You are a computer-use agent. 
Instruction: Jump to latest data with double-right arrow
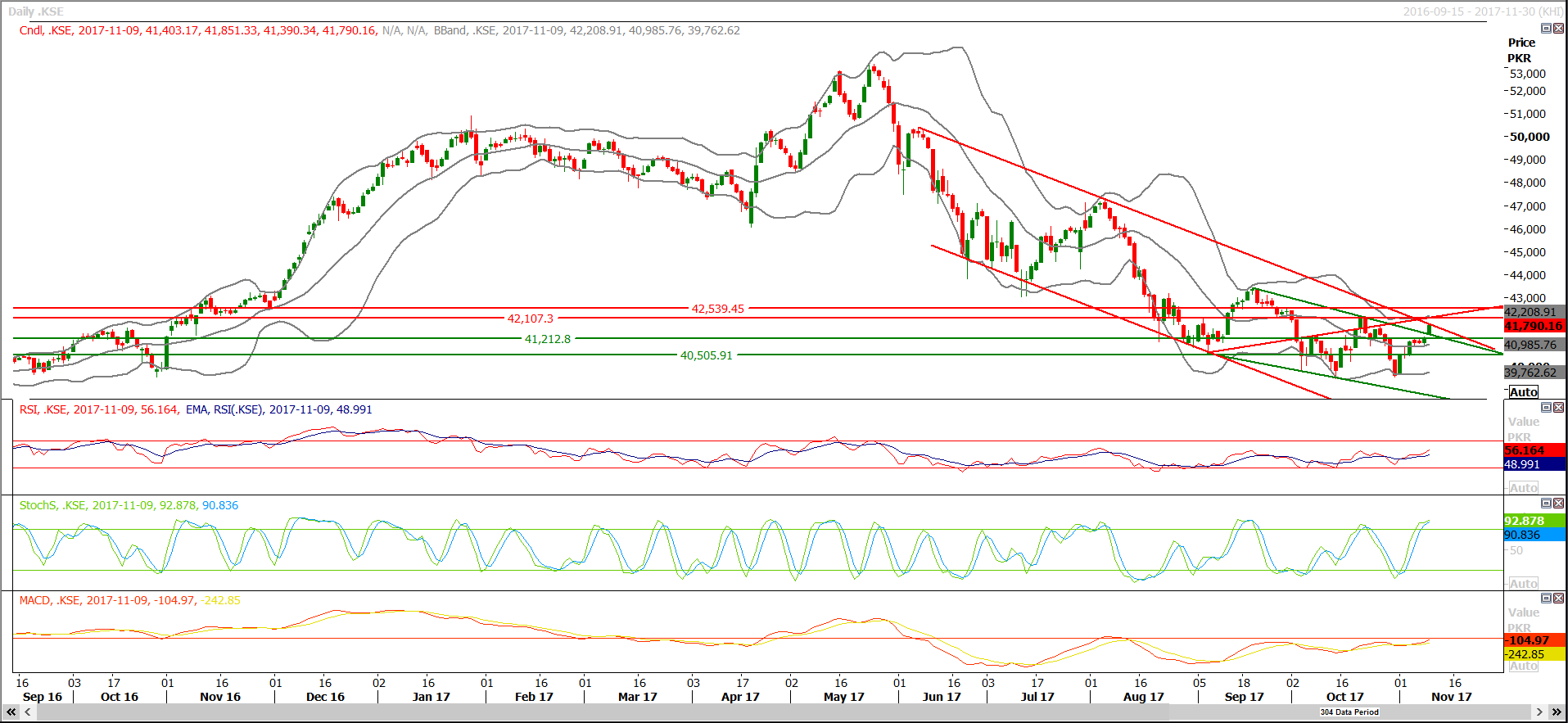[x=1557, y=712]
